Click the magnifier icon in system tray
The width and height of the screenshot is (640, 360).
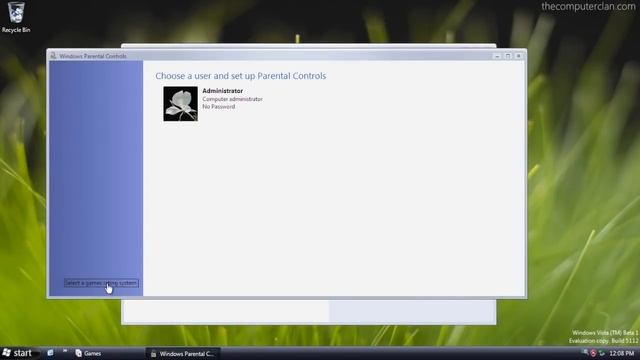coord(586,353)
